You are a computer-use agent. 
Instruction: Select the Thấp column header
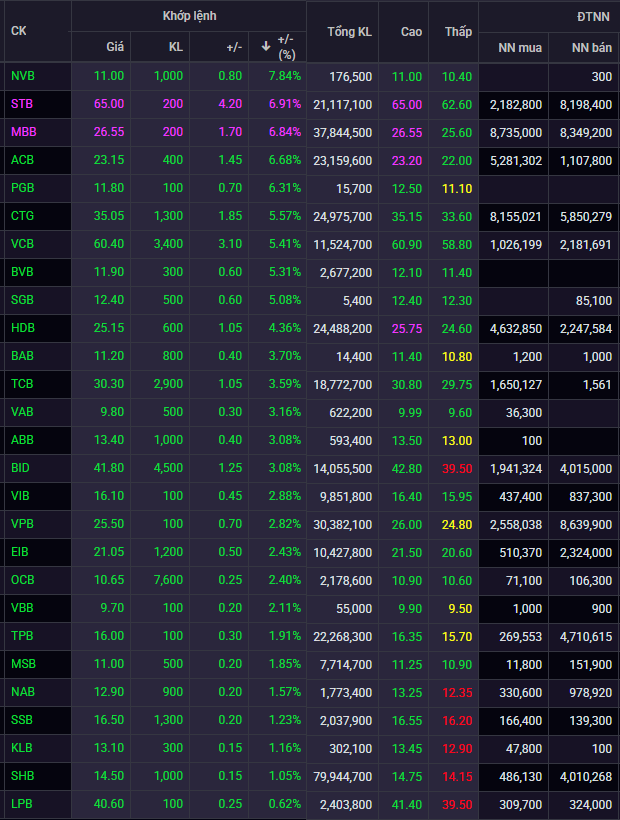pos(458,31)
